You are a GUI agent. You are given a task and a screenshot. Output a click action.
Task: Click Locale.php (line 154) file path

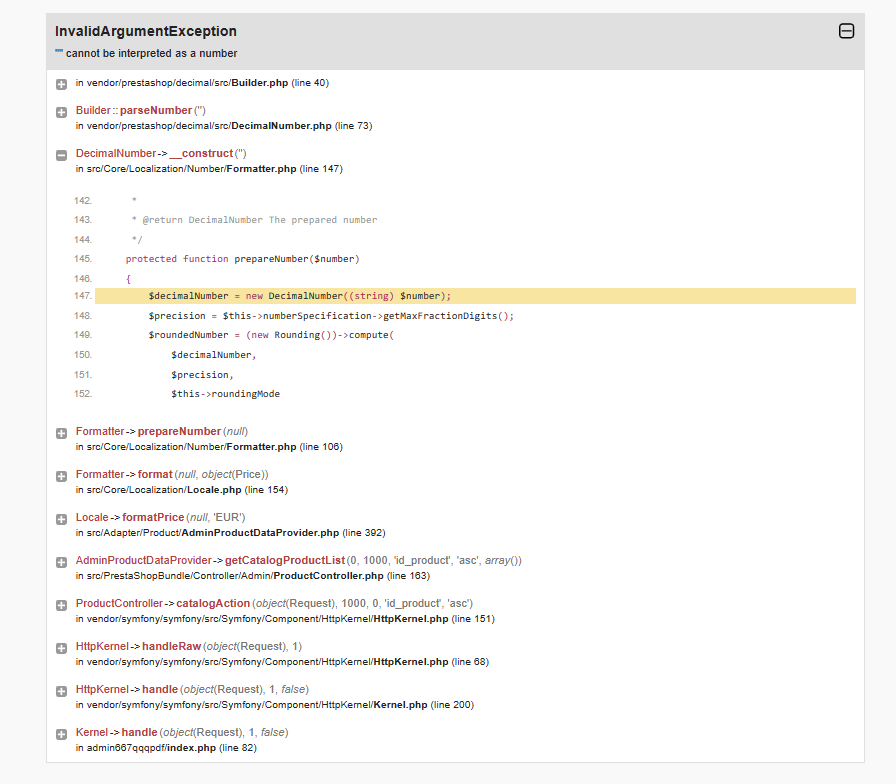pyautogui.click(x=182, y=490)
